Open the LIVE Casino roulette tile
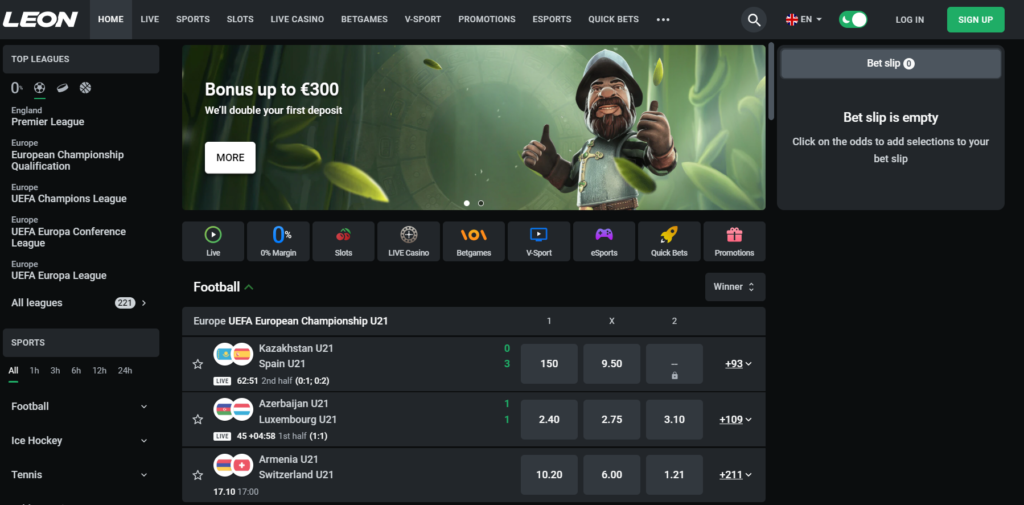Image resolution: width=1024 pixels, height=505 pixels. [x=409, y=241]
